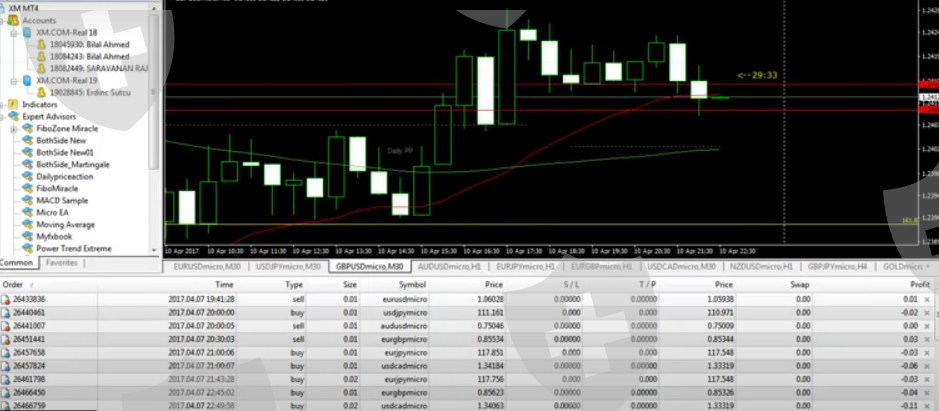Collapse the XM.COM-Real 18 account tree
The width and height of the screenshot is (939, 411).
(13, 32)
